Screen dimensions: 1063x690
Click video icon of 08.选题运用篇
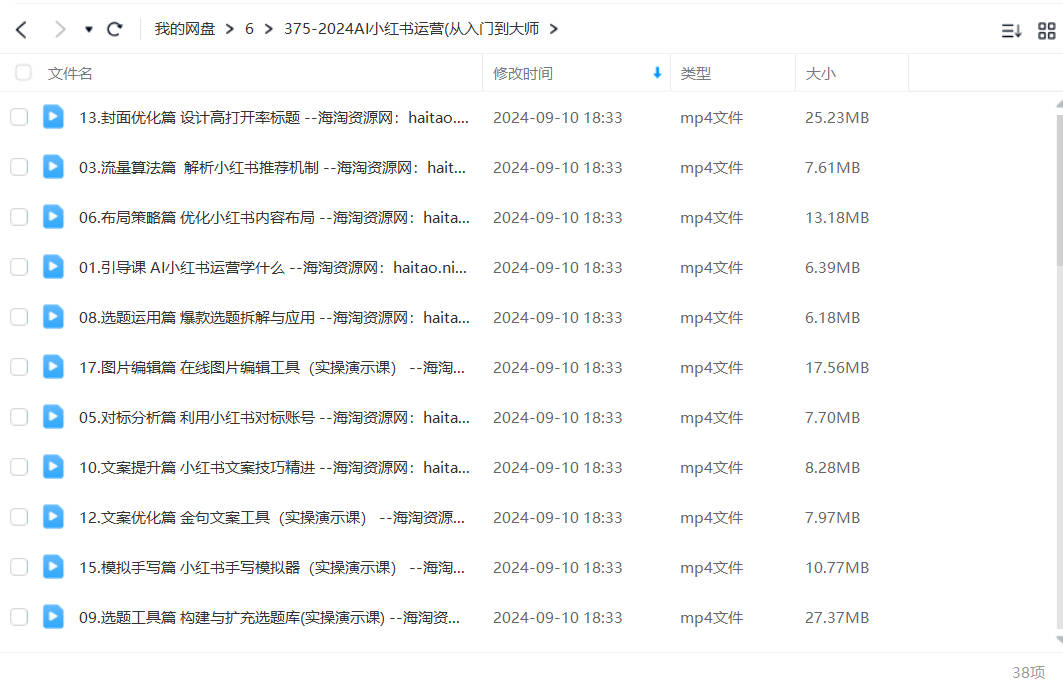pyautogui.click(x=53, y=317)
